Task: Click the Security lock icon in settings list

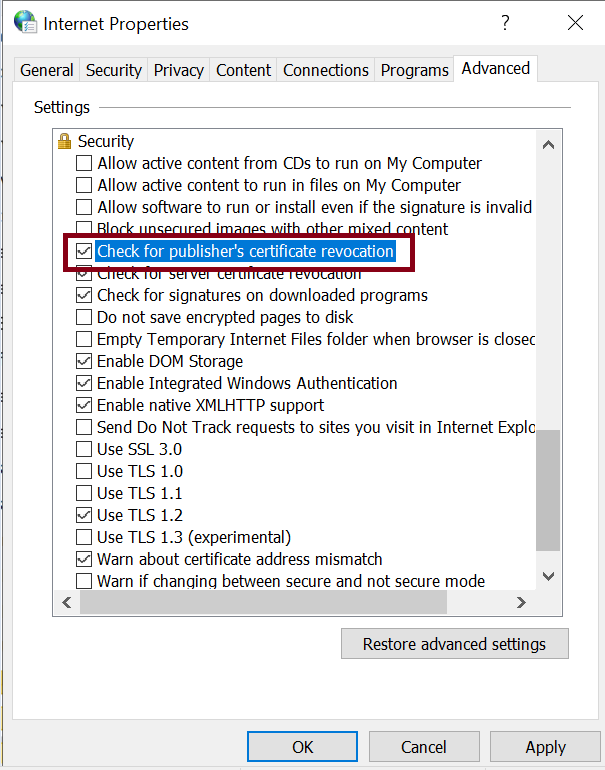Action: (65, 141)
